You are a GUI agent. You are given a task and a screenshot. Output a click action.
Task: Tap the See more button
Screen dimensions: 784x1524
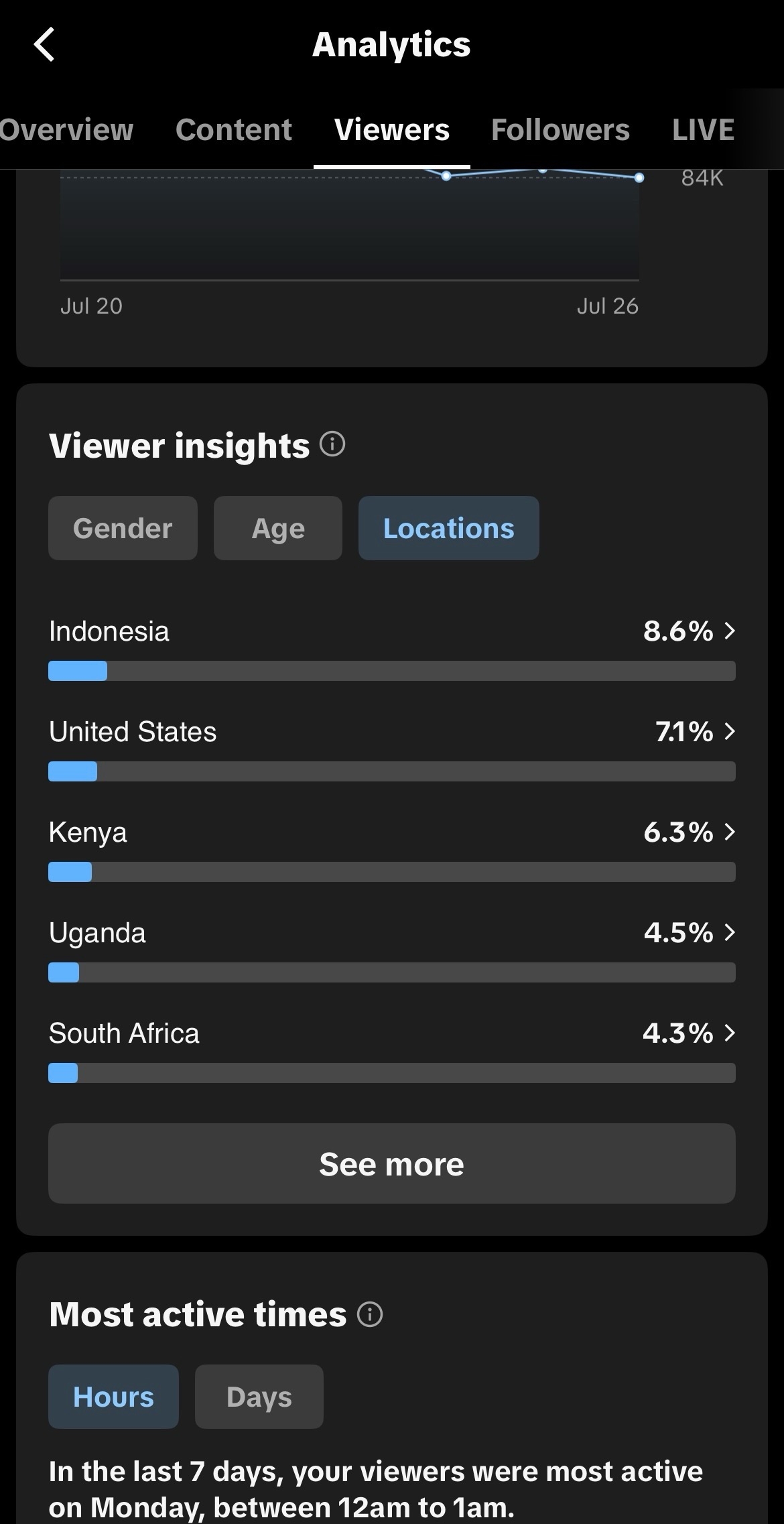click(x=392, y=1163)
